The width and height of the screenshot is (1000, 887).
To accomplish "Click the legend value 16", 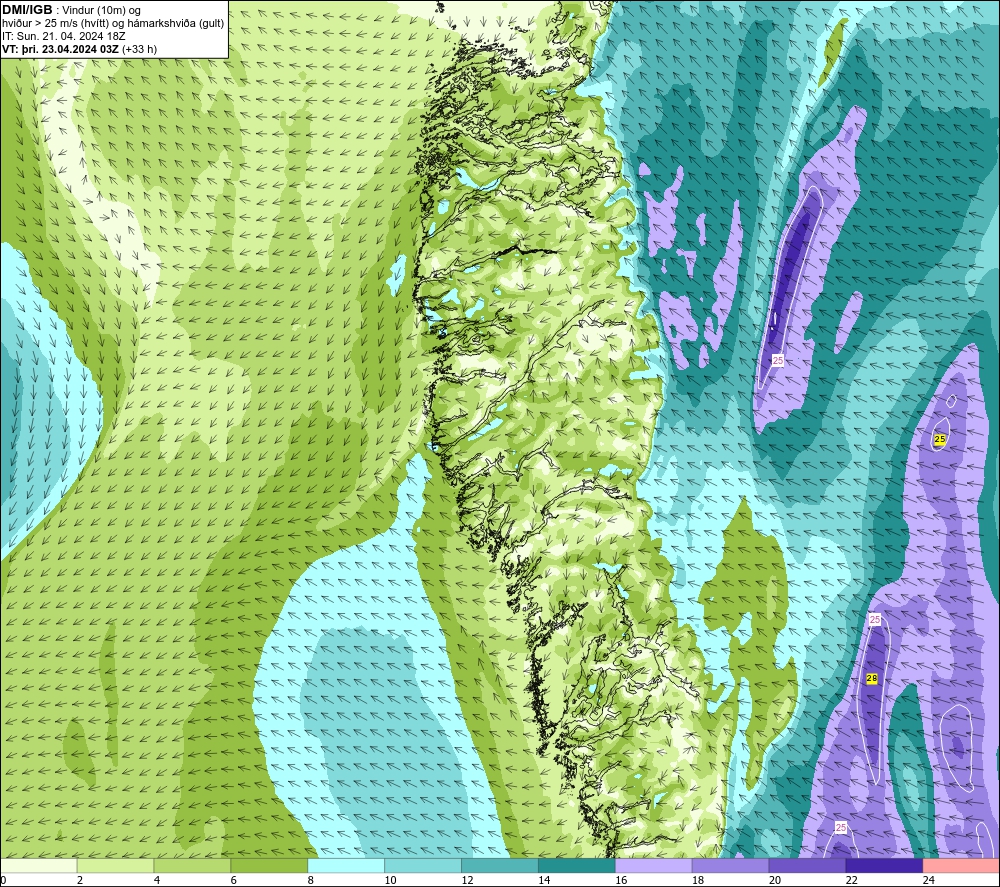I will [x=621, y=880].
